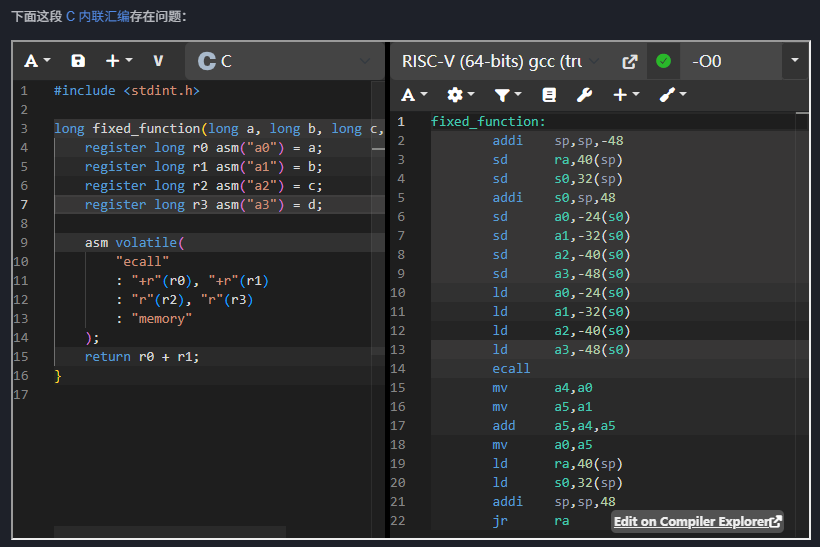
Task: Click the save source file icon
Action: [x=78, y=61]
